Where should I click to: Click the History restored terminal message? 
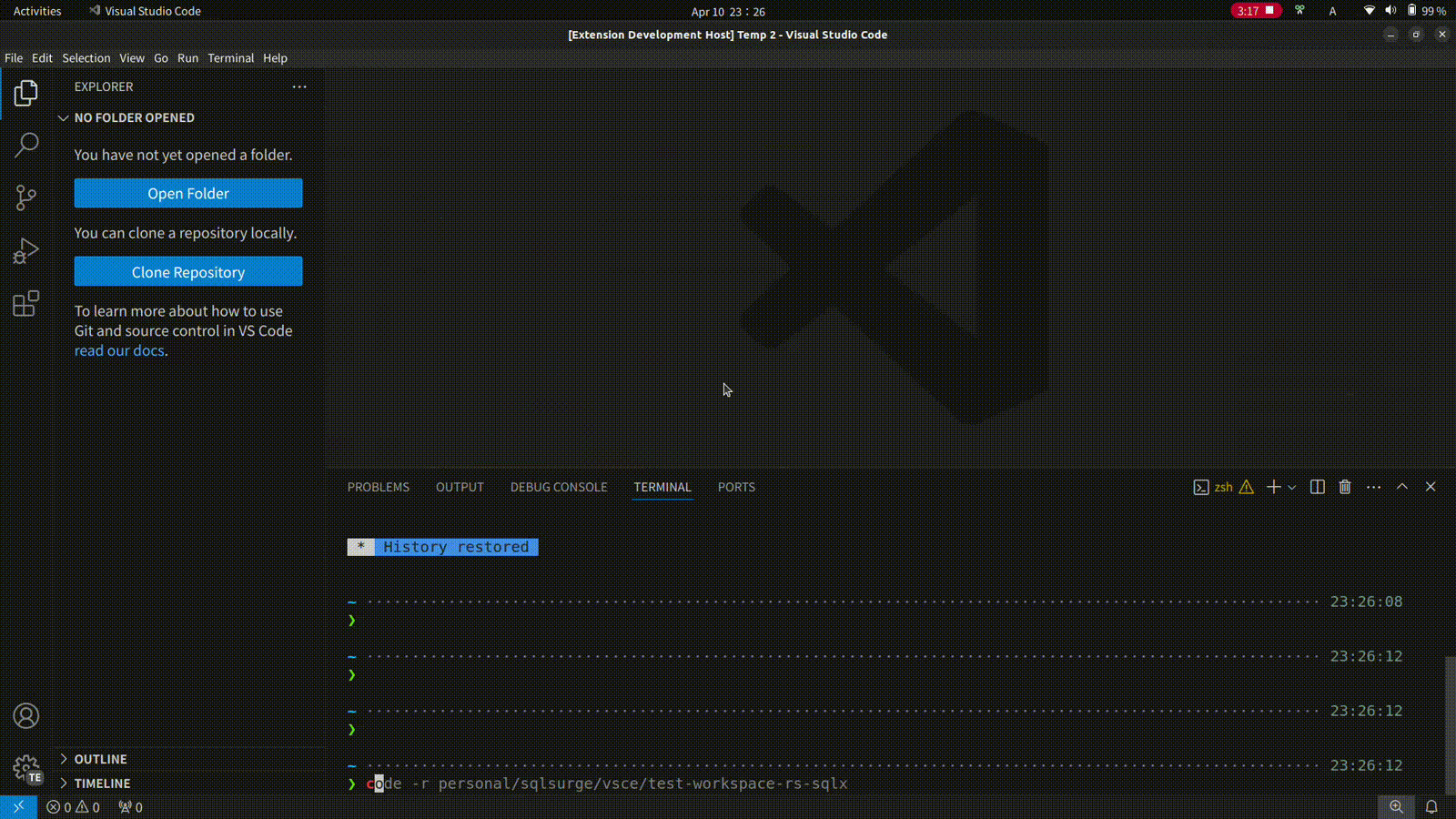442,547
